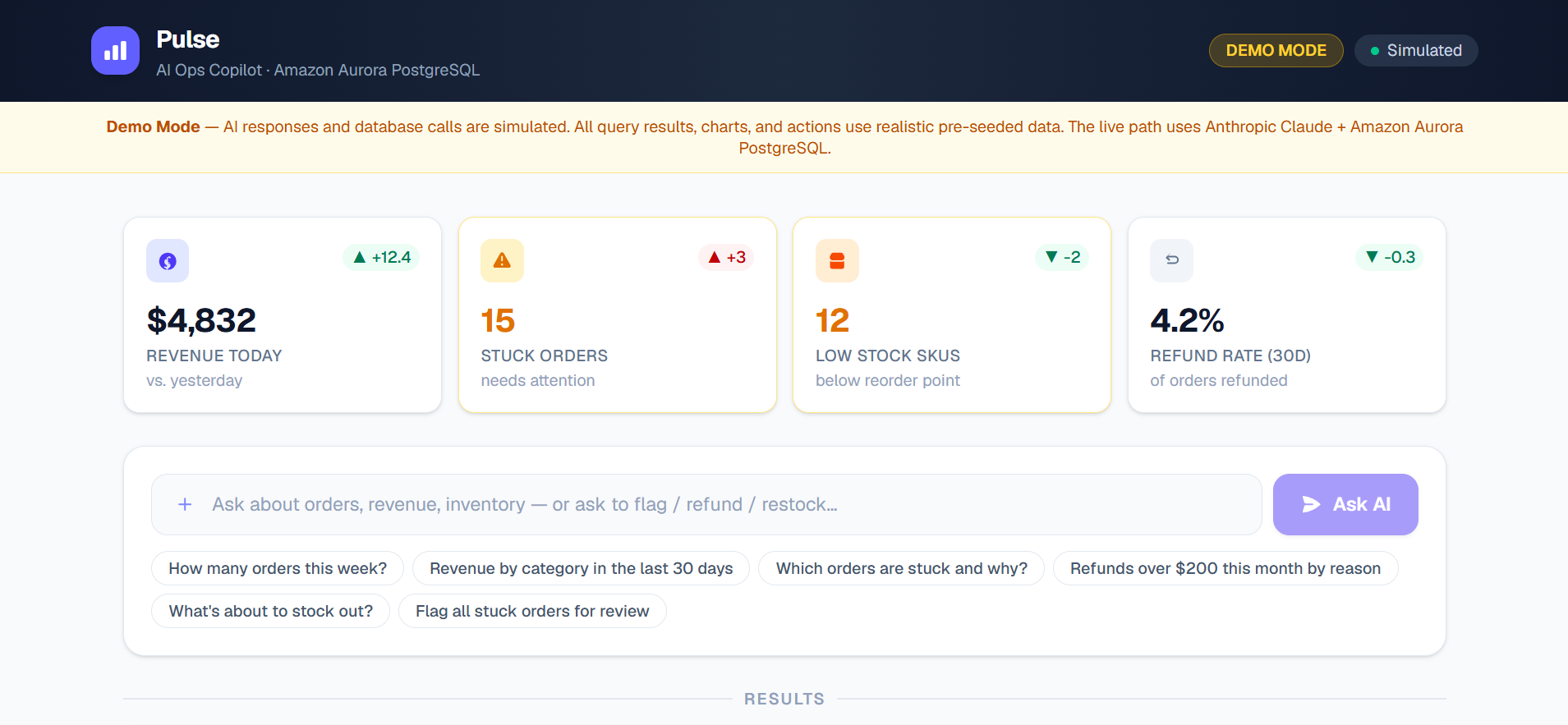The height and width of the screenshot is (725, 1568).
Task: Select 'What's about to stock out?' chip
Action: (x=270, y=611)
